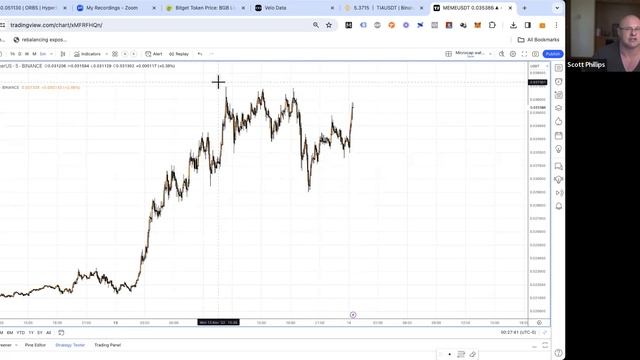This screenshot has height=360, width=640.
Task: Take a chart snapshot camera icon
Action: [535, 54]
